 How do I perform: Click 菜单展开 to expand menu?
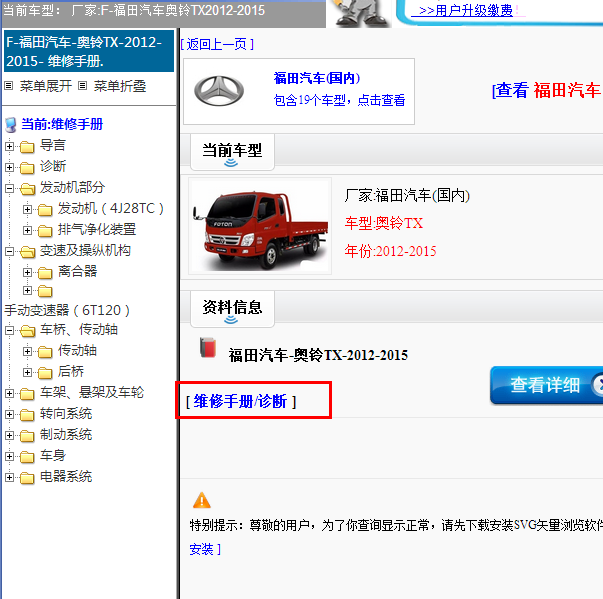(46, 86)
